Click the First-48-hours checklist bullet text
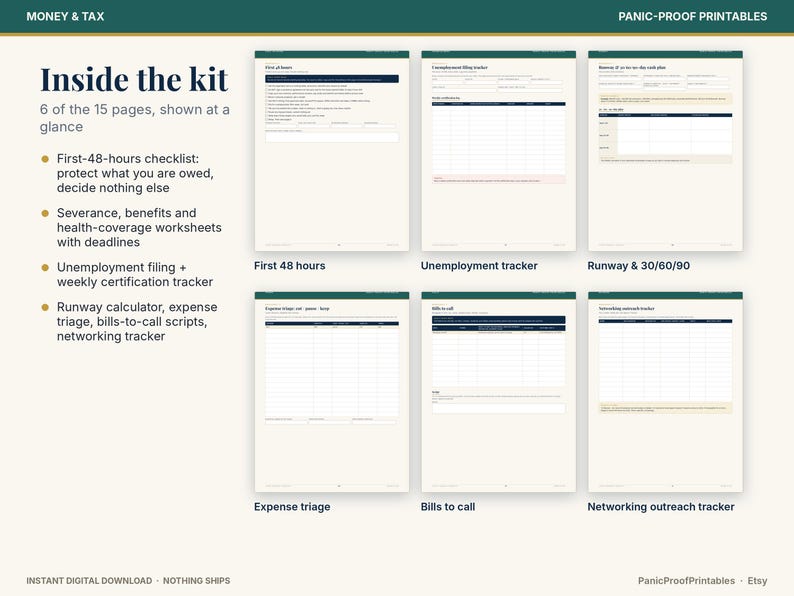Screen dimensions: 794x596 coord(135,173)
